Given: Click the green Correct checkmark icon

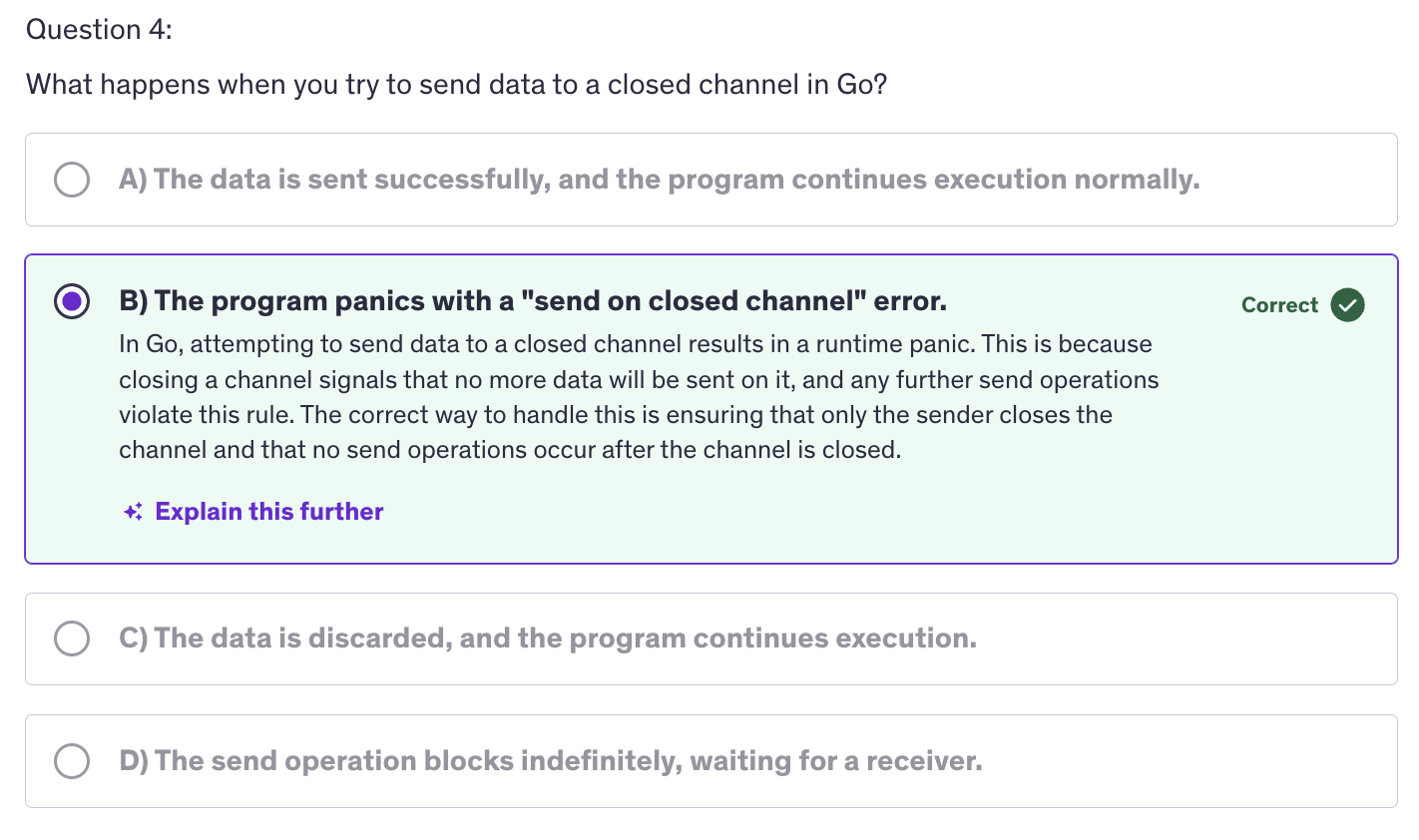Looking at the screenshot, I should [x=1347, y=305].
